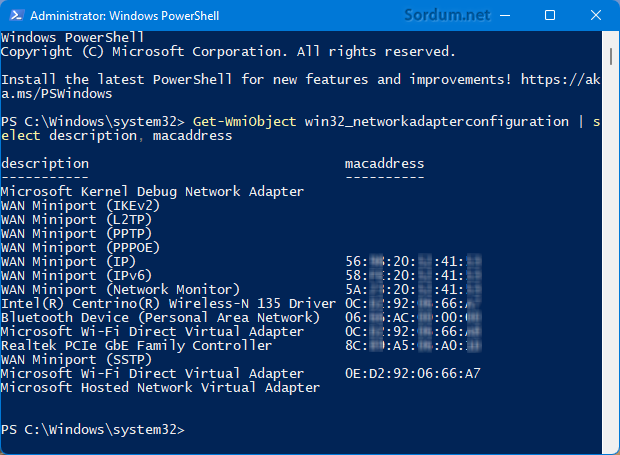The image size is (620, 455).
Task: Click the Microsoft Kernel Debug Network Adapter line
Action: [152, 191]
